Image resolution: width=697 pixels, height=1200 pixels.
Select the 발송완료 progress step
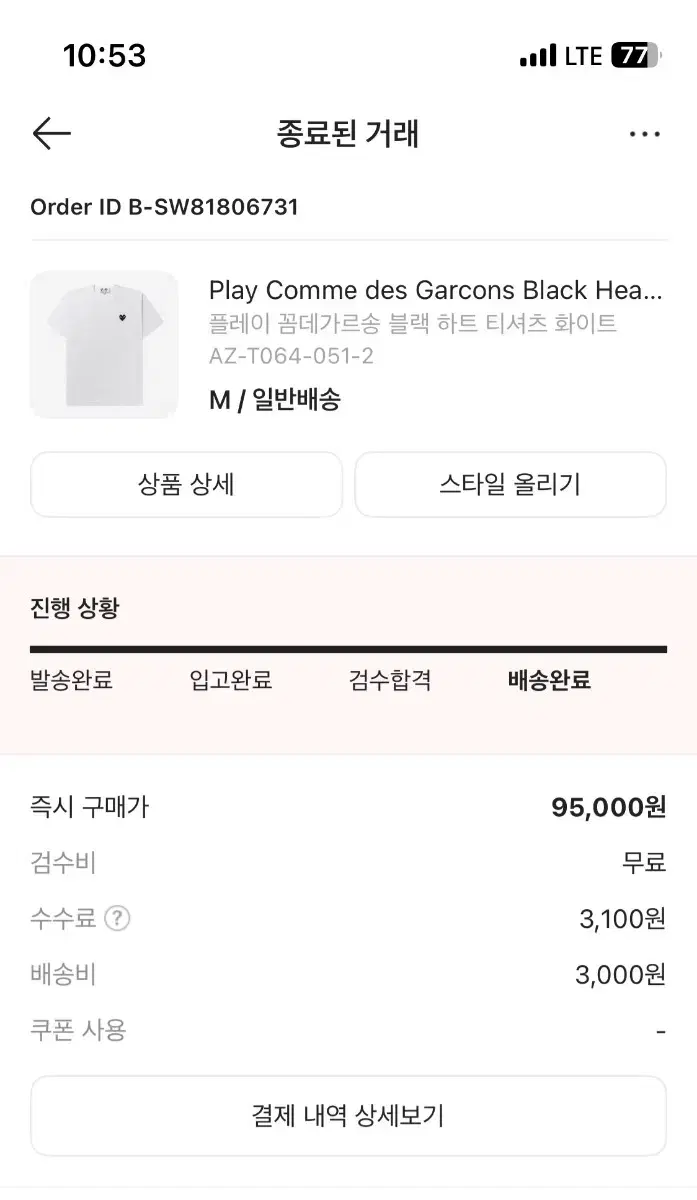(70, 680)
